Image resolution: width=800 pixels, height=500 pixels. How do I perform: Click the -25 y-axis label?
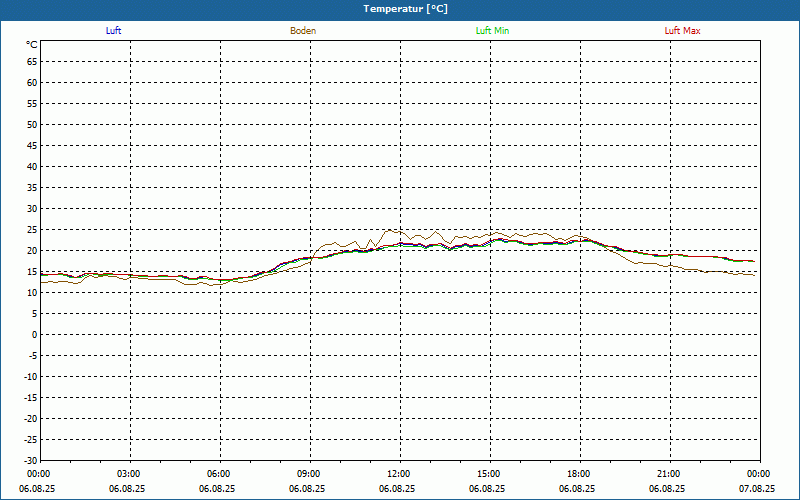pos(31,439)
